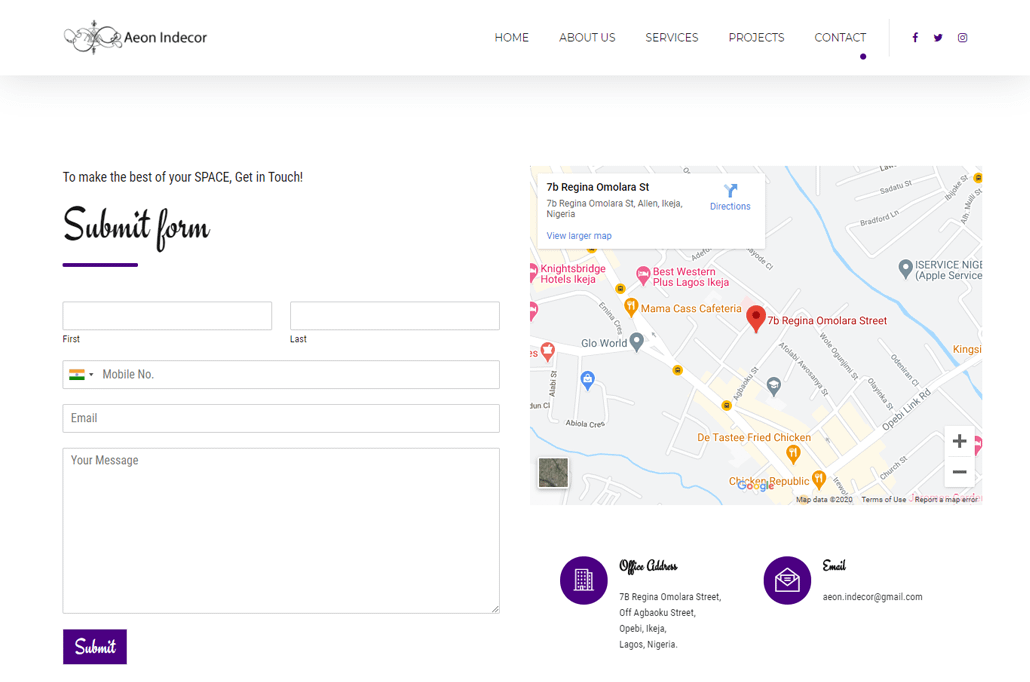Viewport: 1030px width, 682px height.
Task: Zoom out the map with minus
Action: [x=959, y=472]
